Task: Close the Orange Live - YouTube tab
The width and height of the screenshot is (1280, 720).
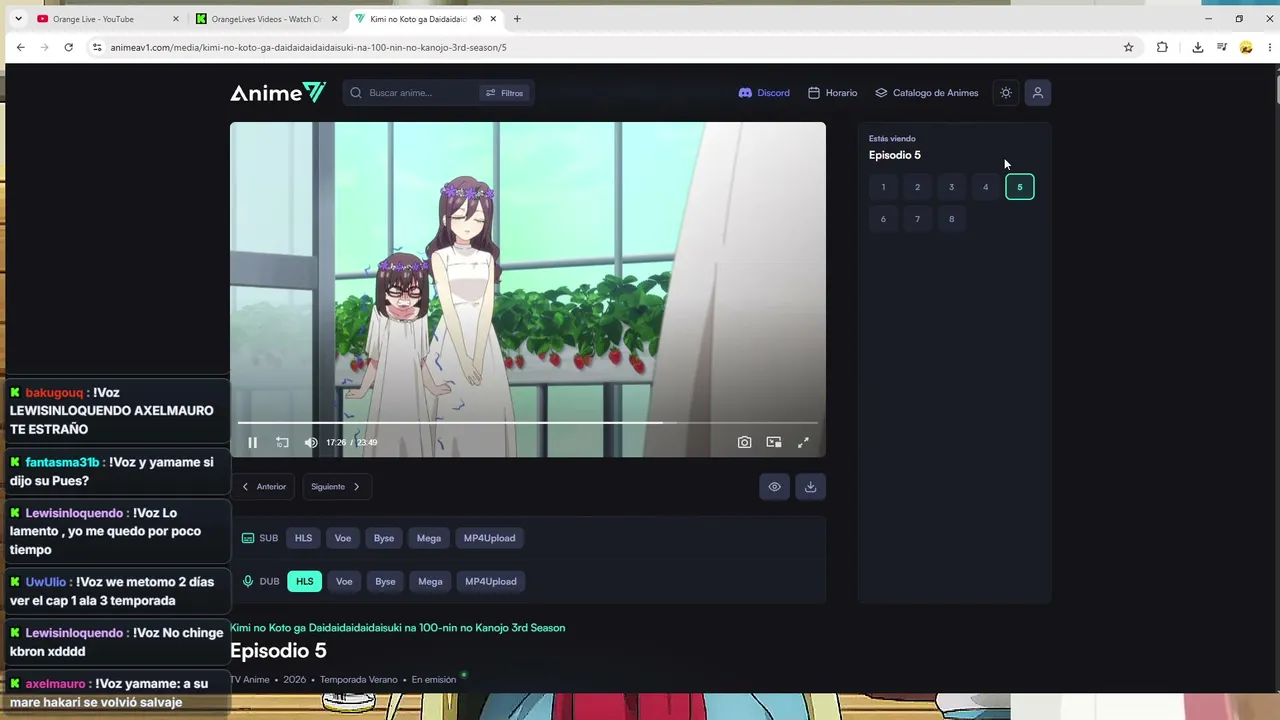Action: tap(176, 19)
